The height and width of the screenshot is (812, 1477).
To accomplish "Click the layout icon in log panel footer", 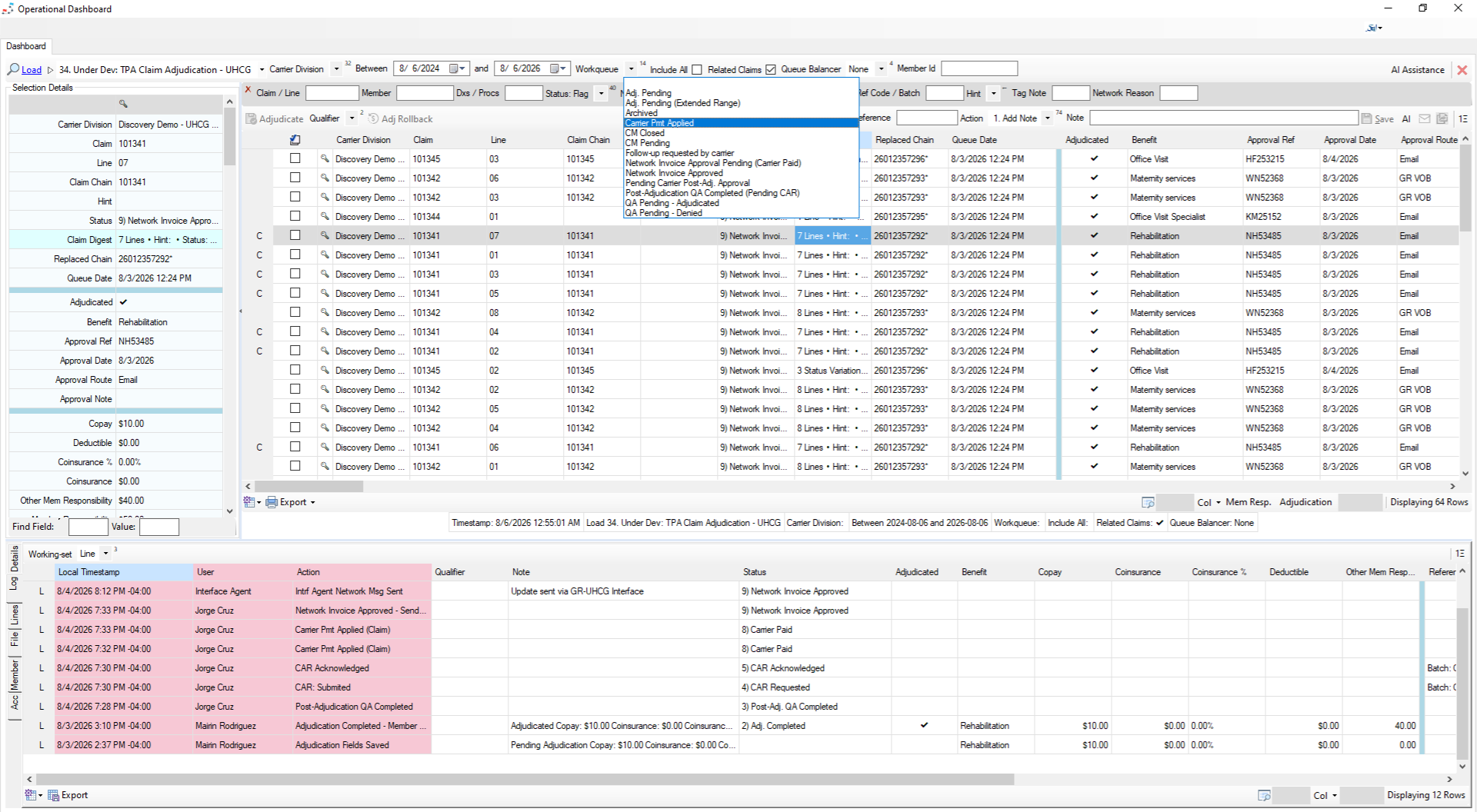I will pos(1264,795).
